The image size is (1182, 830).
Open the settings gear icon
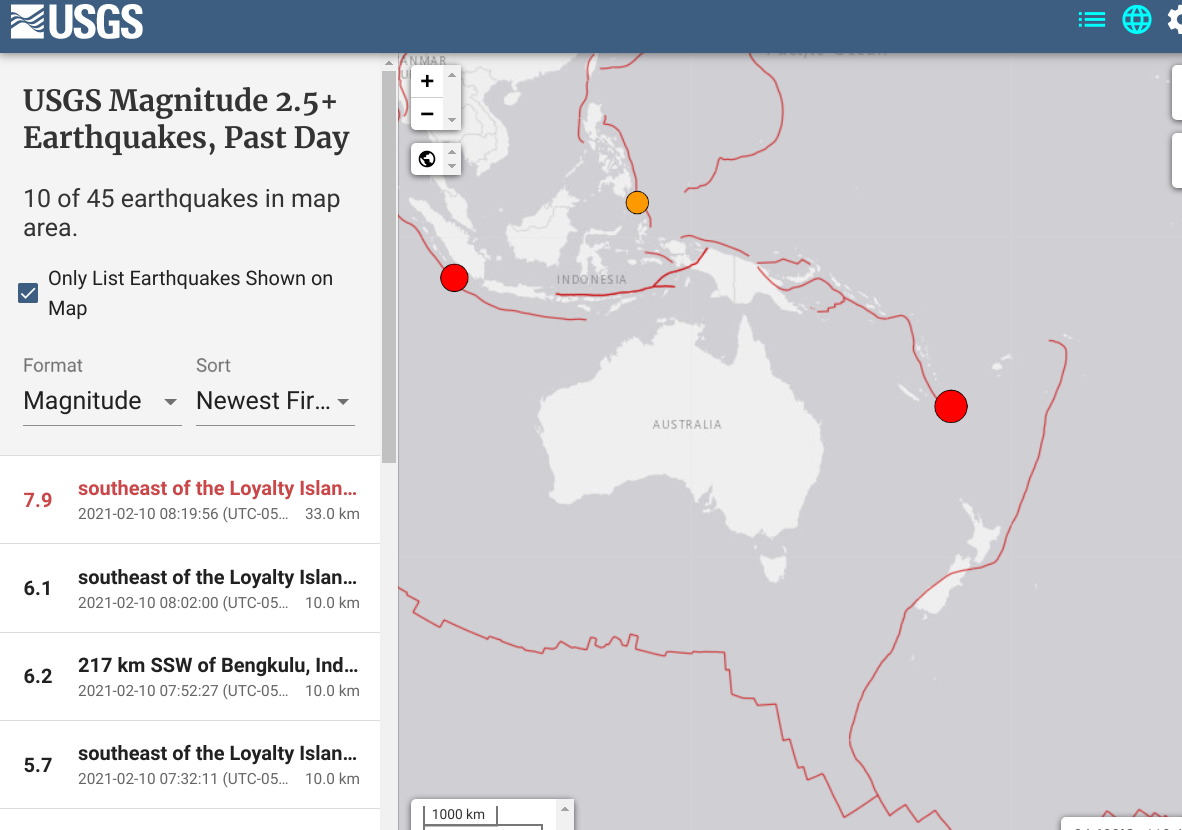click(x=1174, y=20)
